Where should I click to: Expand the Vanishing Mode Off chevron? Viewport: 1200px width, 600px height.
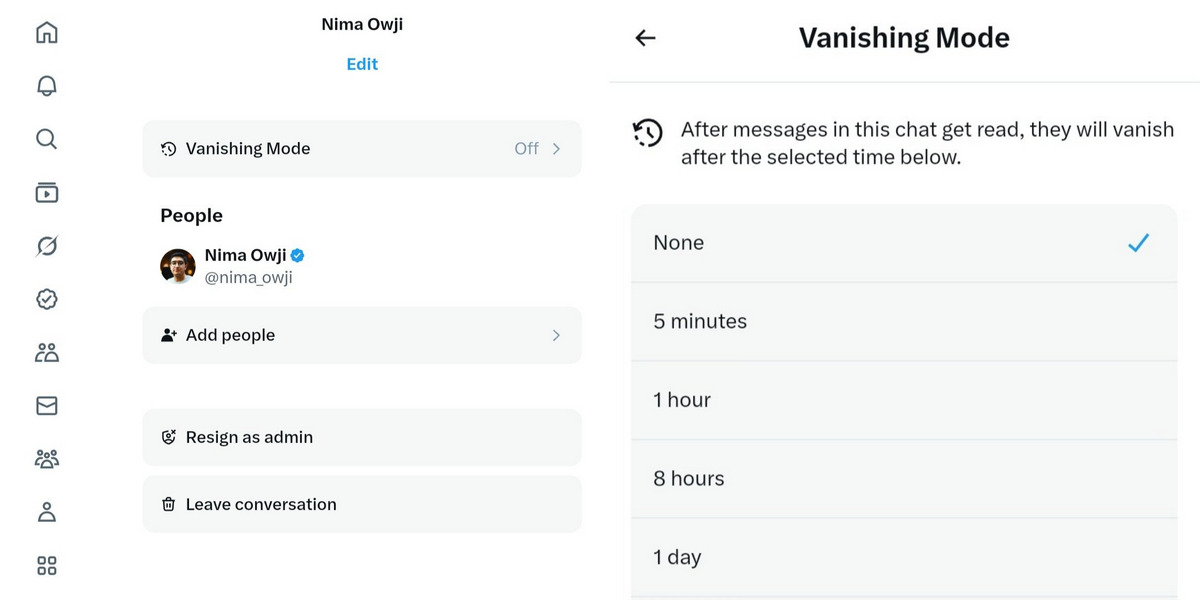pyautogui.click(x=556, y=149)
